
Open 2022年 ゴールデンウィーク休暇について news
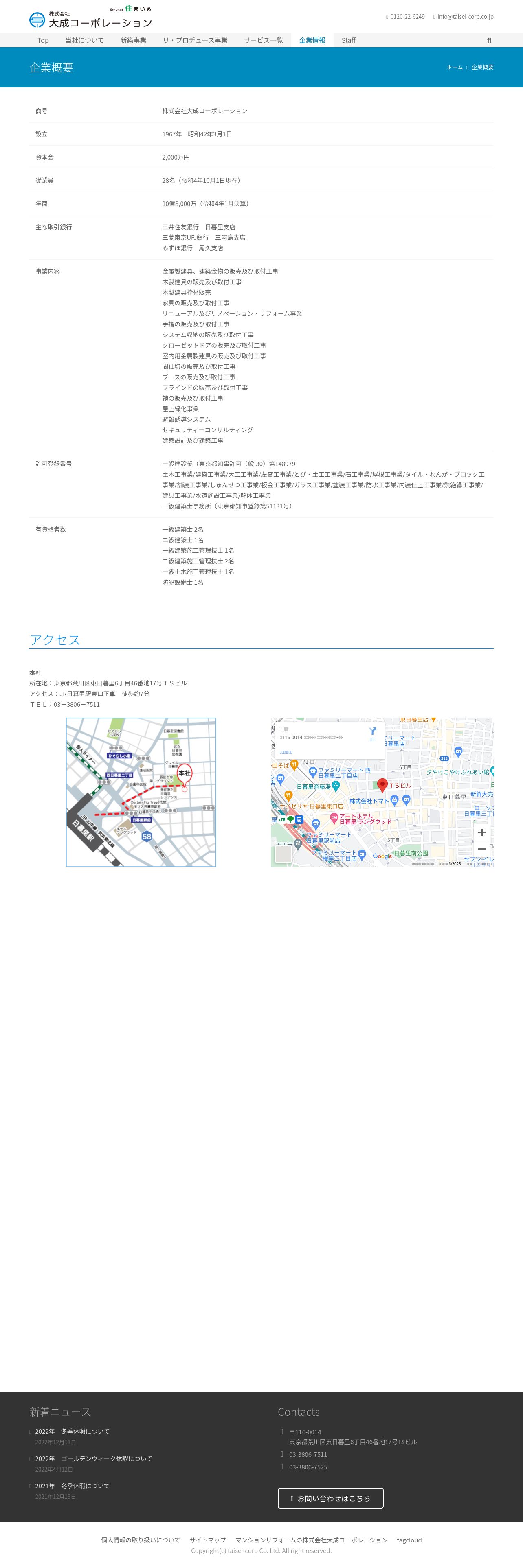coord(94,1459)
